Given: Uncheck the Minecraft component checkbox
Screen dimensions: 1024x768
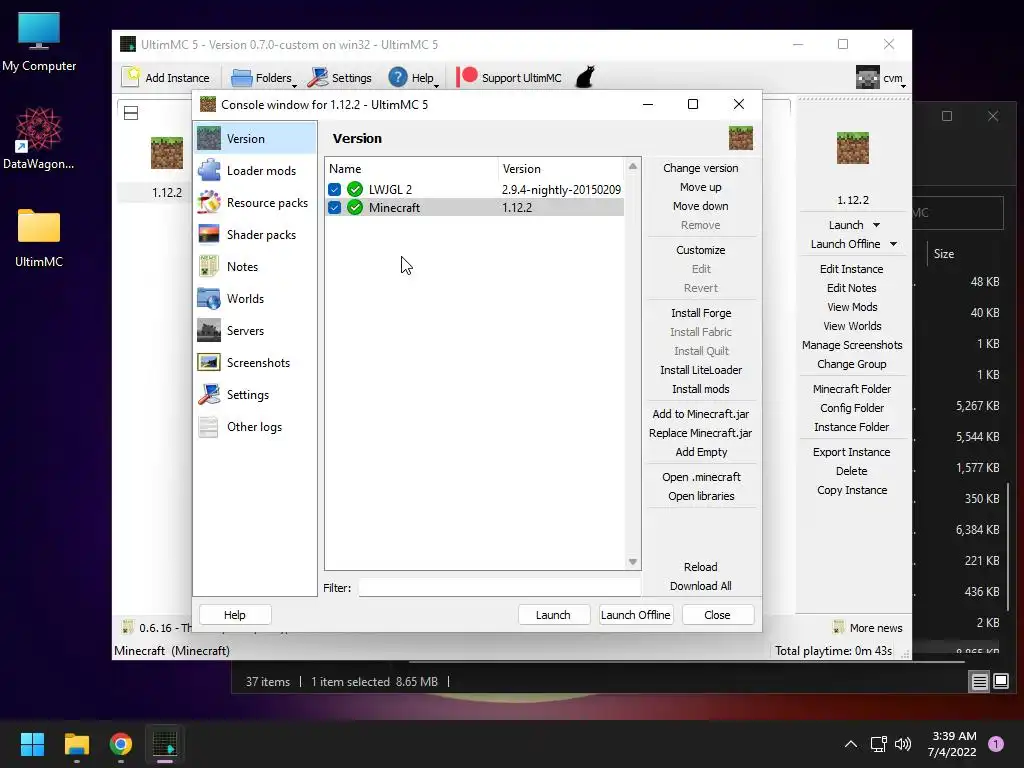Looking at the screenshot, I should pos(334,208).
